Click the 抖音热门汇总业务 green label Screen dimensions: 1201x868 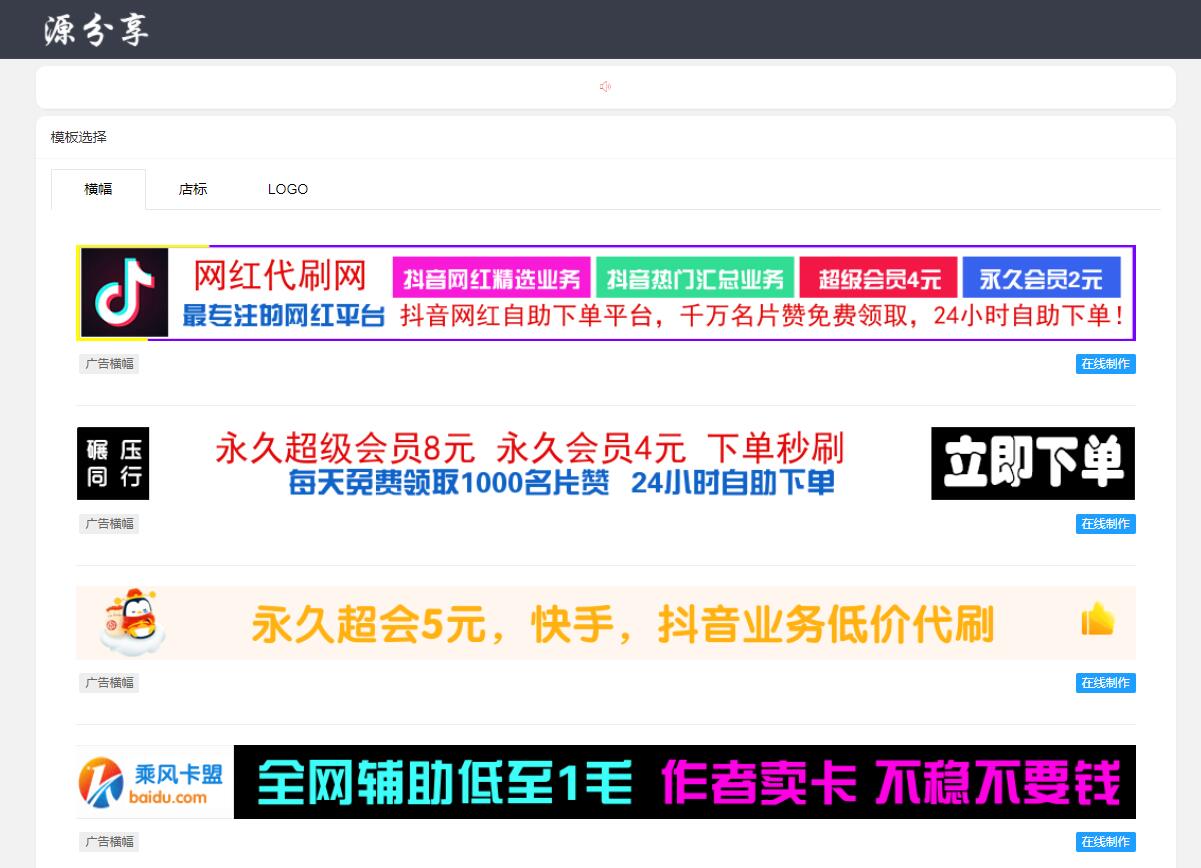695,277
